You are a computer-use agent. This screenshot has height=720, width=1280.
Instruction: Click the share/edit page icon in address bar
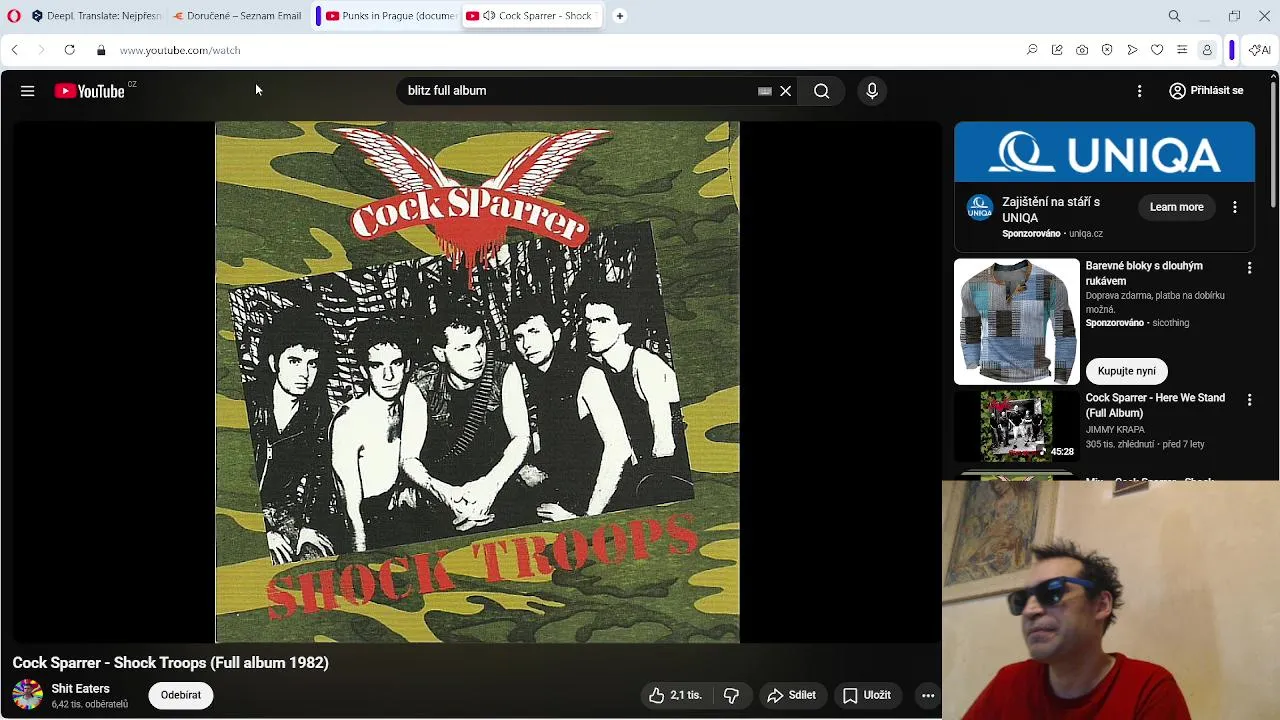pyautogui.click(x=1057, y=50)
